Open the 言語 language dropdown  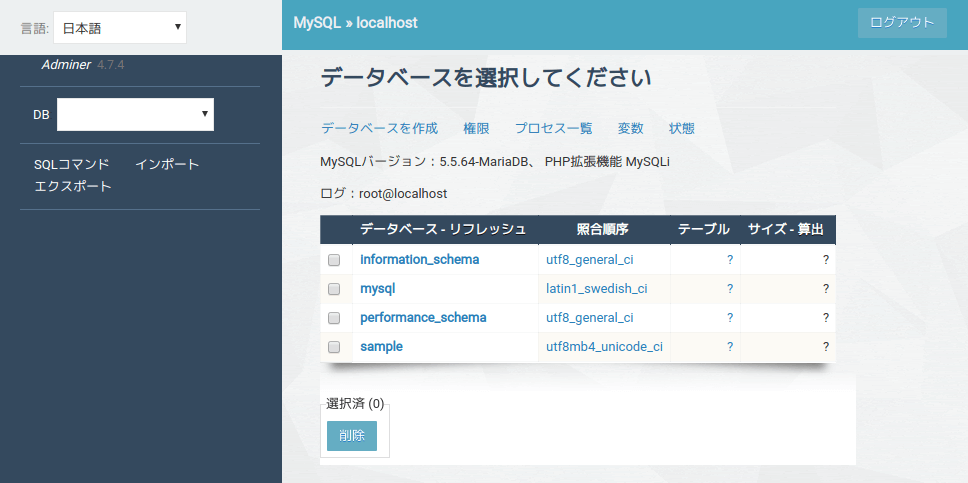(x=119, y=27)
